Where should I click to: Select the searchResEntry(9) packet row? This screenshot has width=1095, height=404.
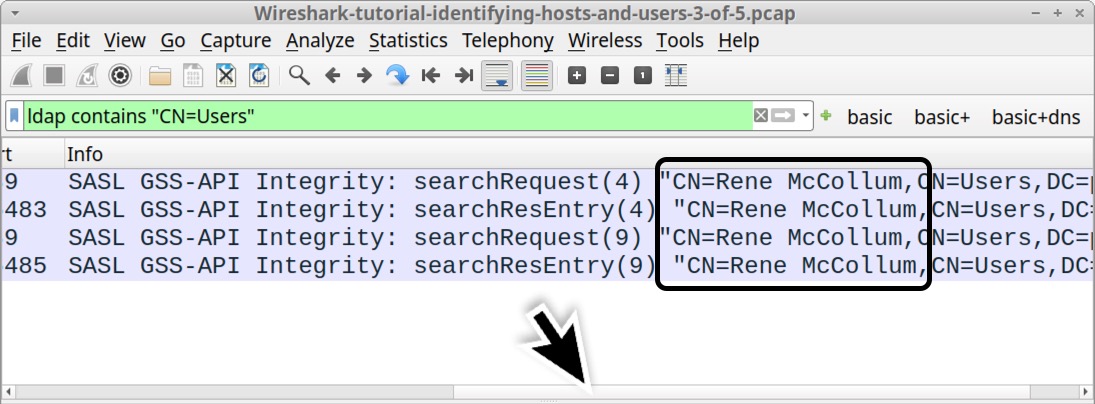[x=548, y=266]
